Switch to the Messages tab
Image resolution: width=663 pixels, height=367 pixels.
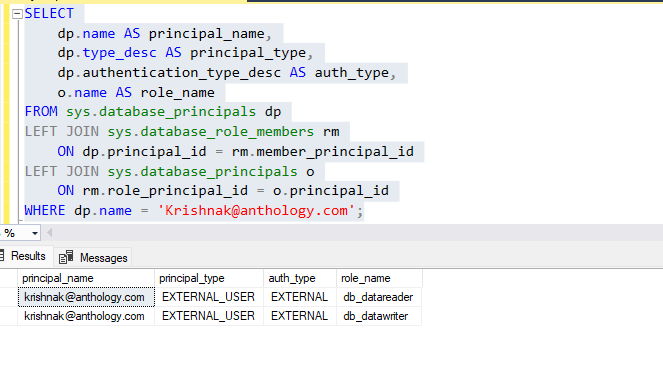[x=93, y=257]
